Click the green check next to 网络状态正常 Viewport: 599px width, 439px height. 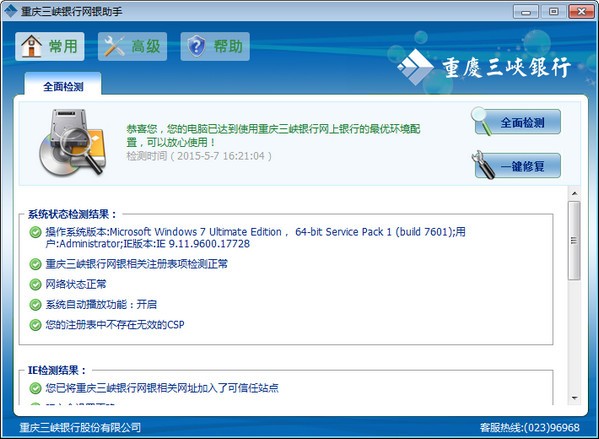36,284
